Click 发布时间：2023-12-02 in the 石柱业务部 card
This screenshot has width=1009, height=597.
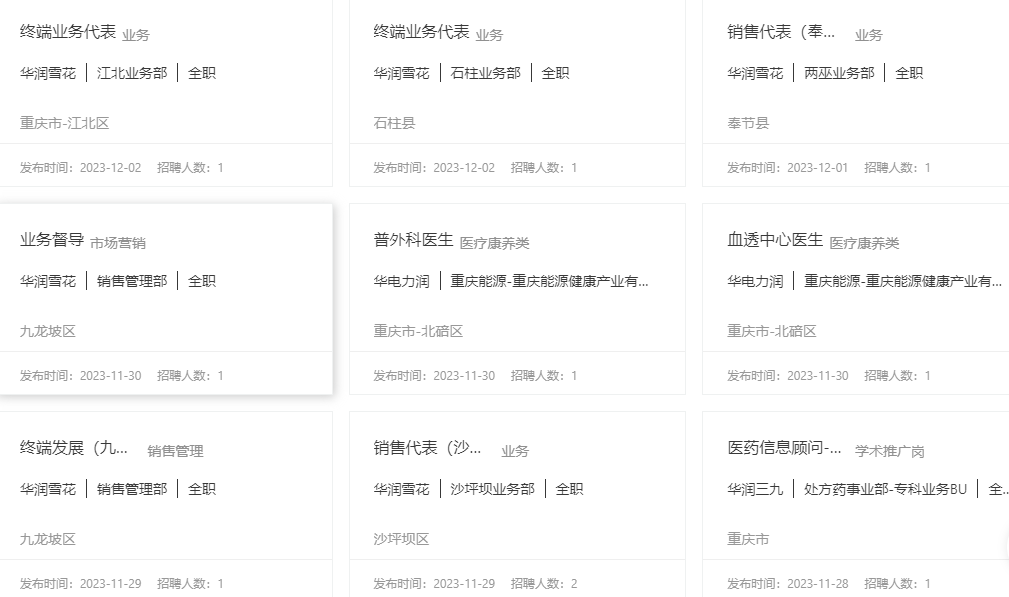(434, 168)
